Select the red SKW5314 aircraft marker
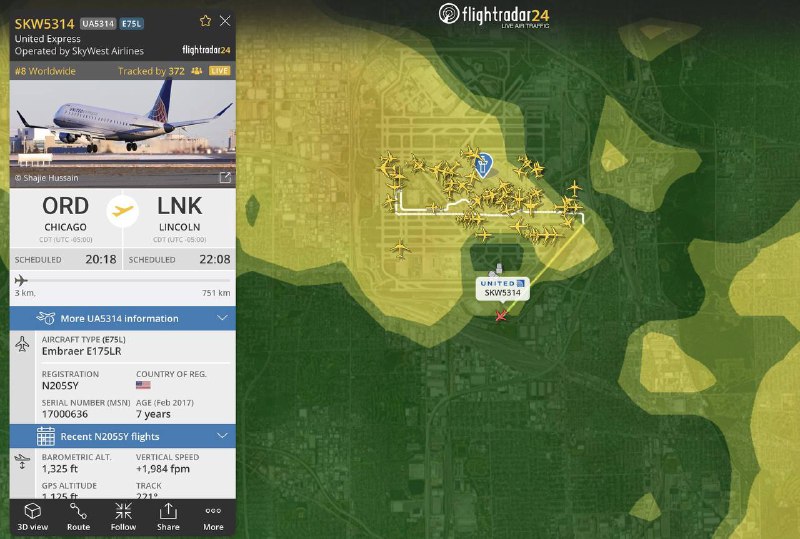800x539 pixels. (501, 316)
